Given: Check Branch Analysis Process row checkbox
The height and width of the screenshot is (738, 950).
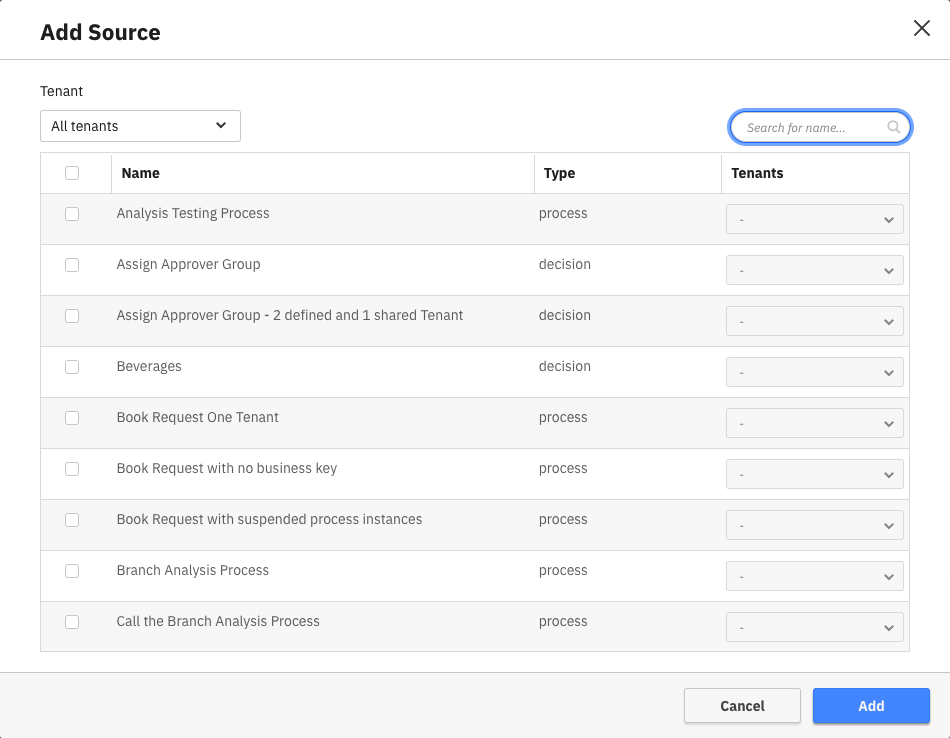Looking at the screenshot, I should (72, 571).
